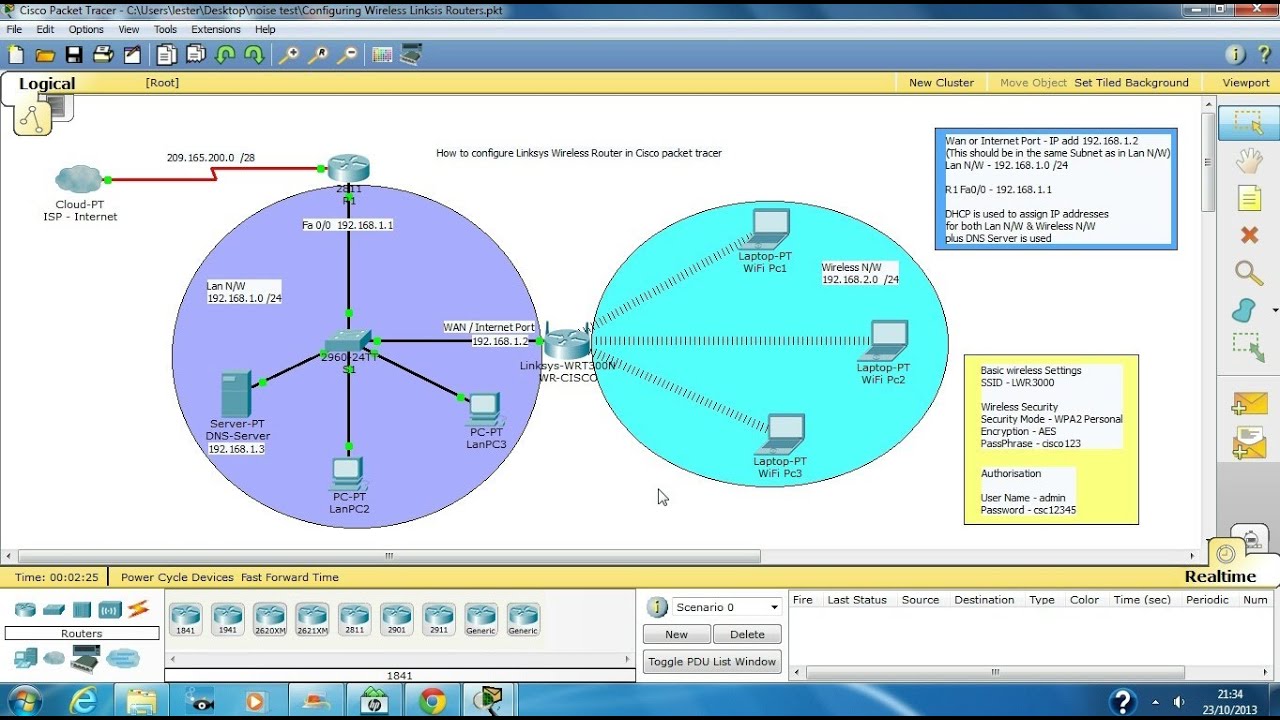Activate the Select tool in the sidebar
The height and width of the screenshot is (720, 1280).
pyautogui.click(x=1248, y=123)
